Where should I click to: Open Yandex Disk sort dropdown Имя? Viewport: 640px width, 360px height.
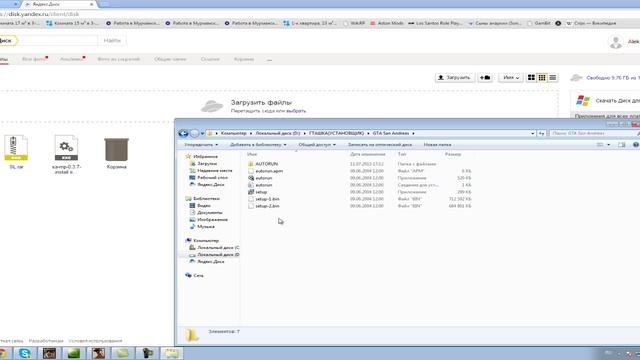coord(511,78)
